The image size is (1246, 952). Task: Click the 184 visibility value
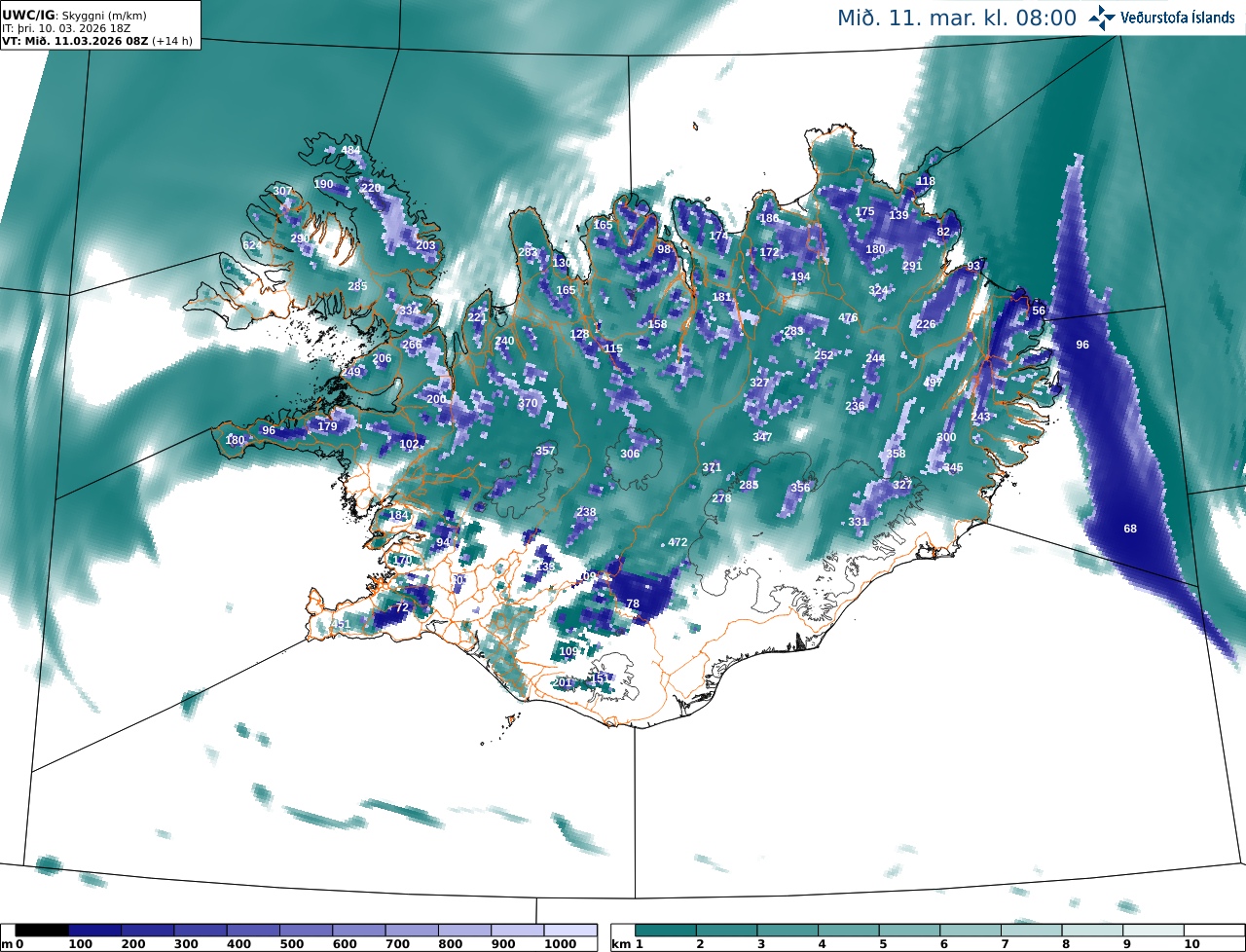coord(398,516)
